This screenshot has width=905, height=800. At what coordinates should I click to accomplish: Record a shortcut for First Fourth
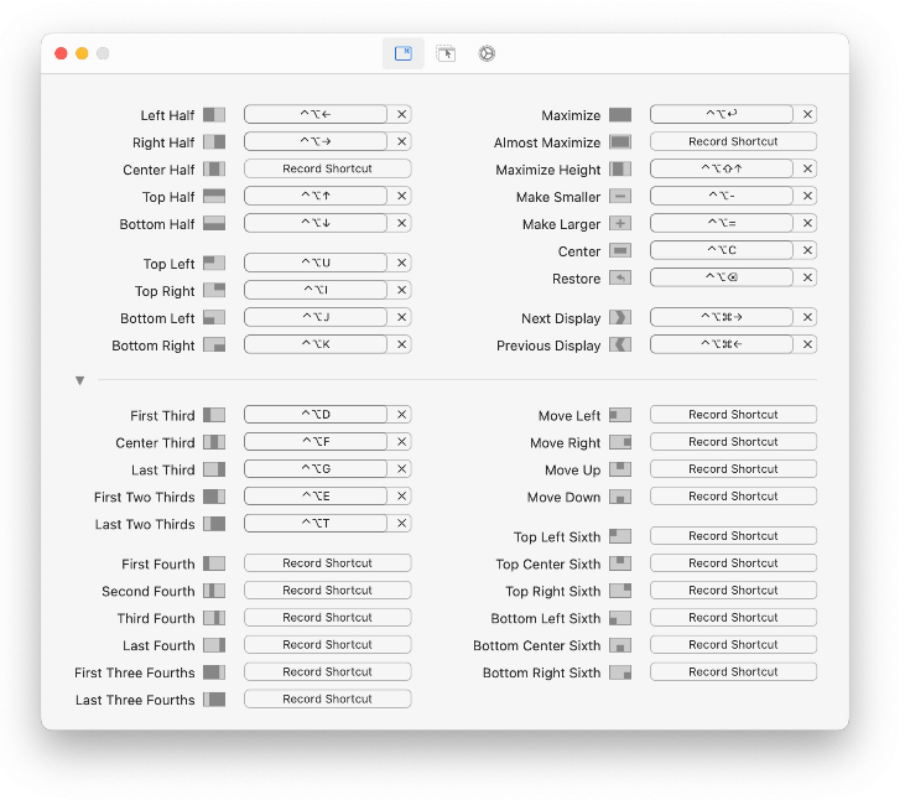click(x=327, y=563)
